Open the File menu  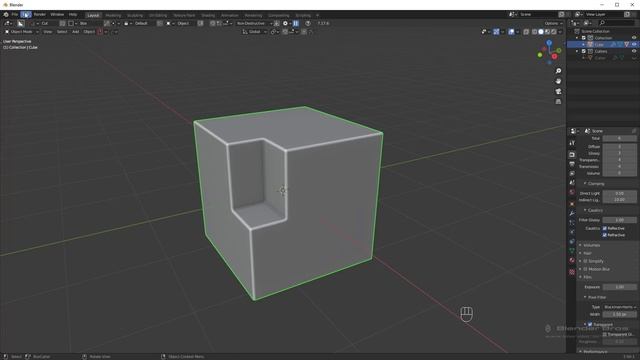pyautogui.click(x=15, y=15)
